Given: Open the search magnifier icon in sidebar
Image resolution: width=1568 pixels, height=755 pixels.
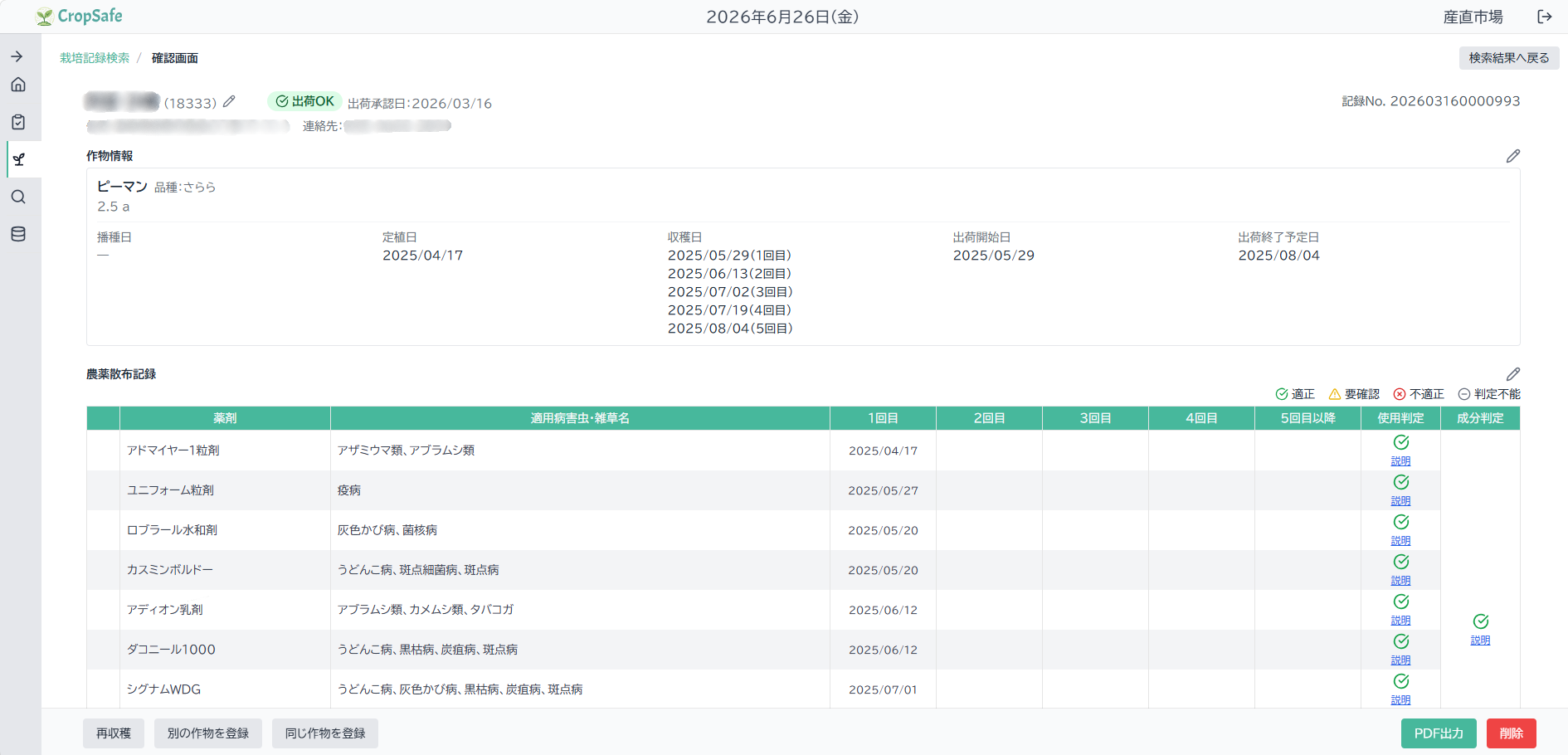Looking at the screenshot, I should tap(18, 197).
